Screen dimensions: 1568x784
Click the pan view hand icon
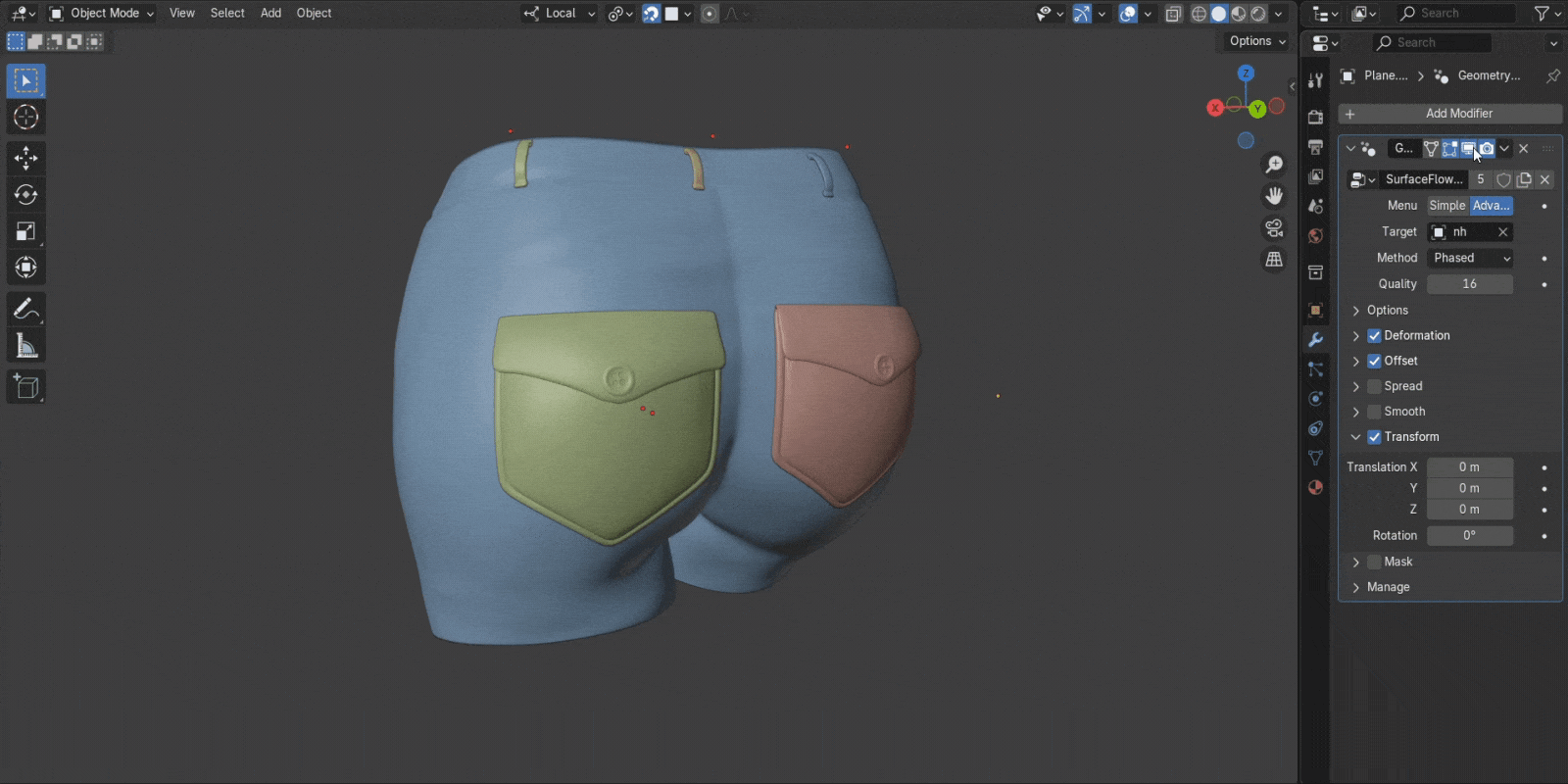point(1274,196)
